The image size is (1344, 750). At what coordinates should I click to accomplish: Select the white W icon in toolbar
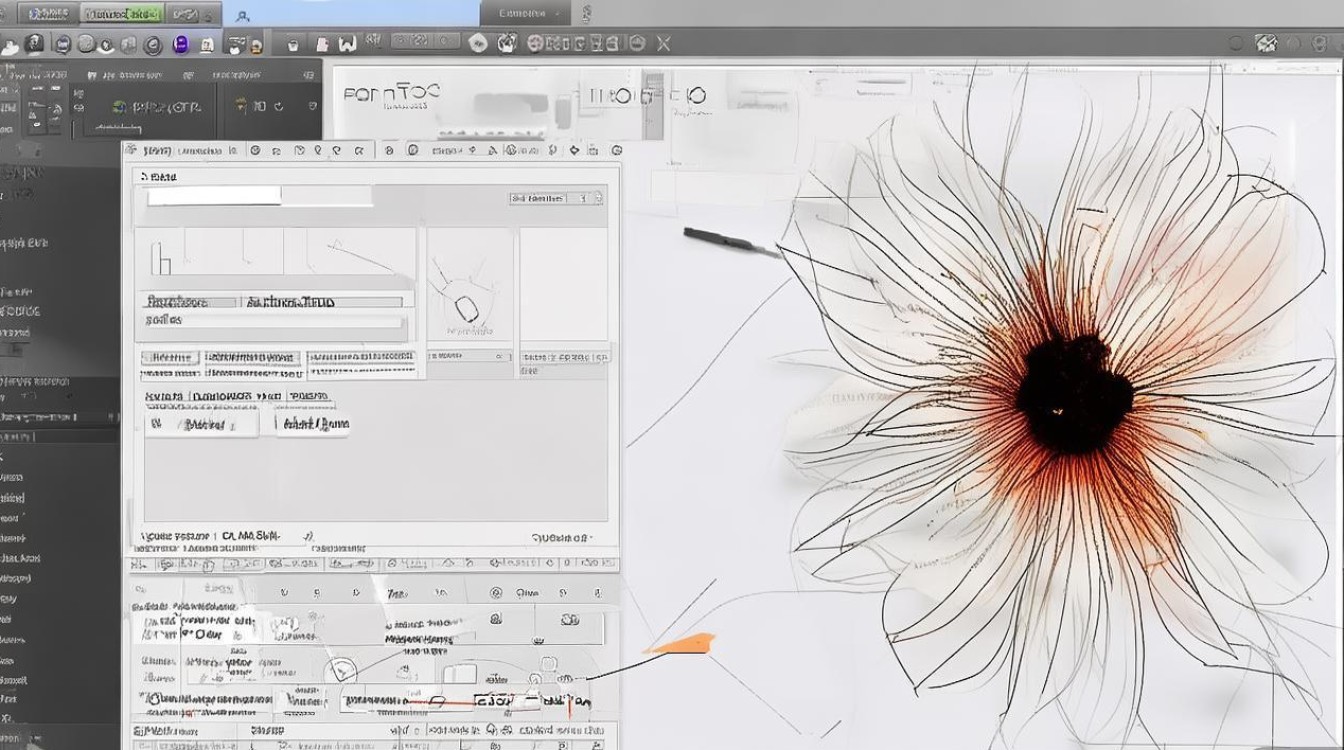(347, 44)
